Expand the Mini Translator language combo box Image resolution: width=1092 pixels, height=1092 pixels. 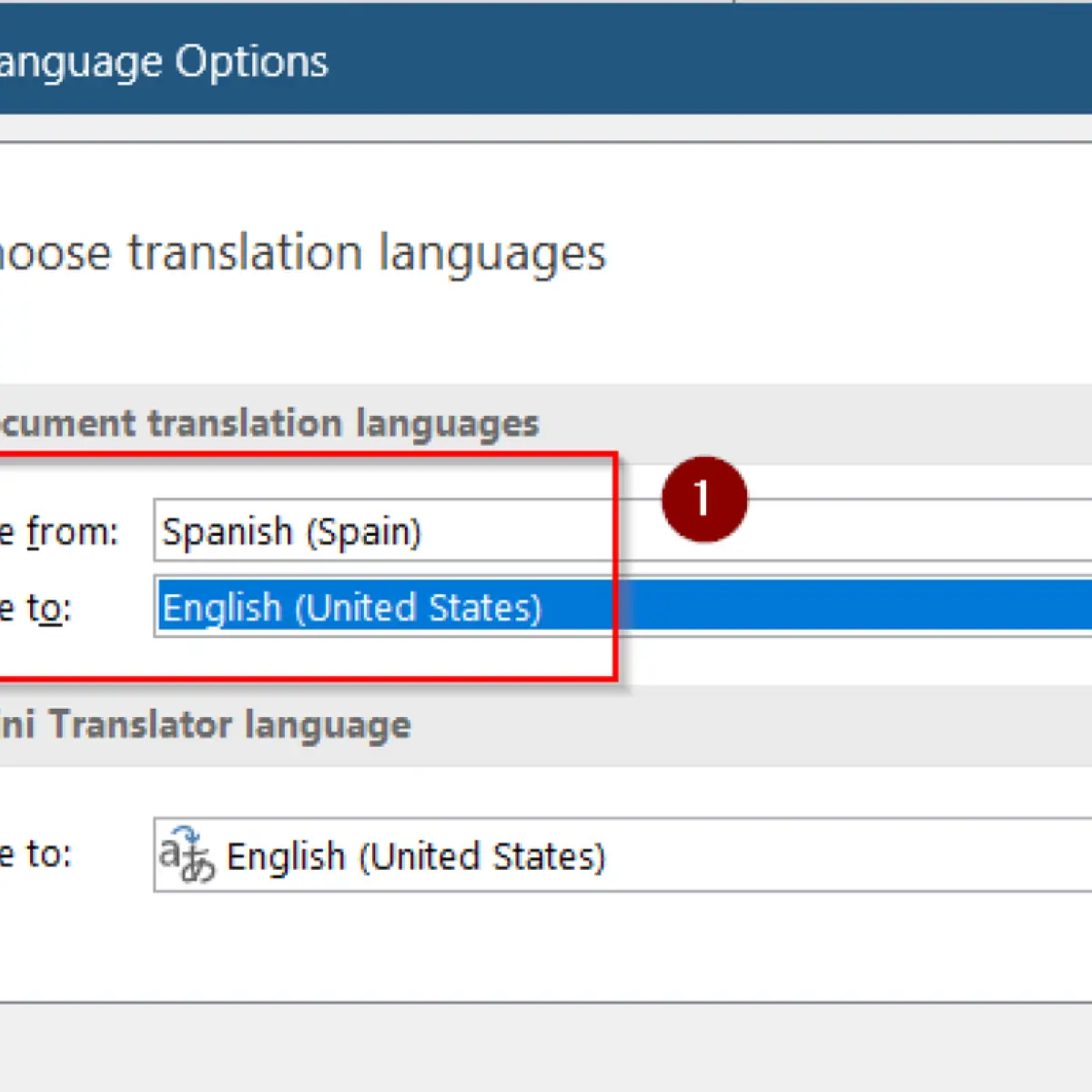point(622,854)
